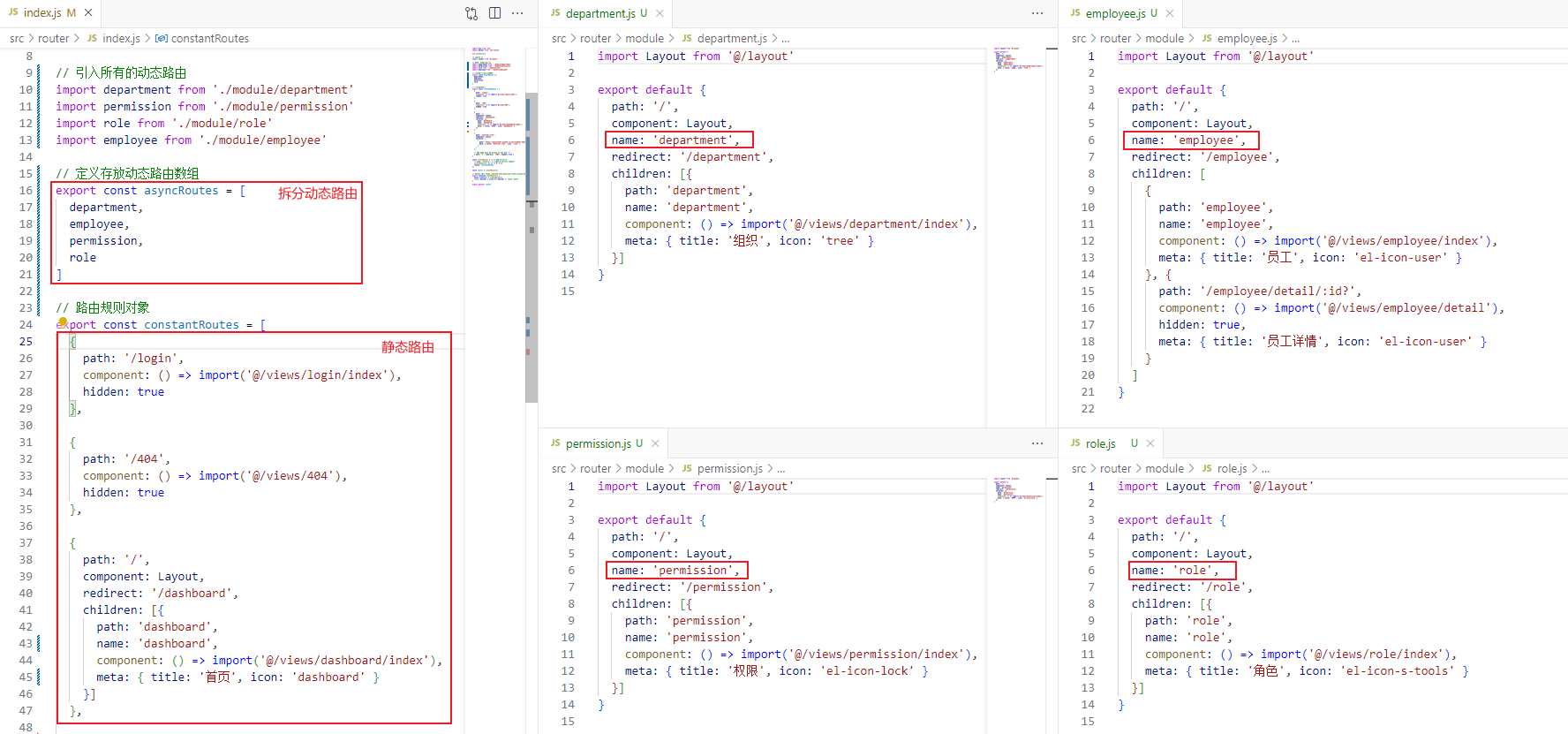Click line number 24 in index.js

(x=26, y=324)
